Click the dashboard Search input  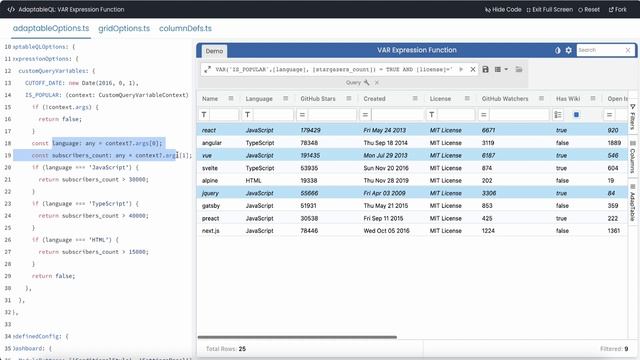pos(600,50)
